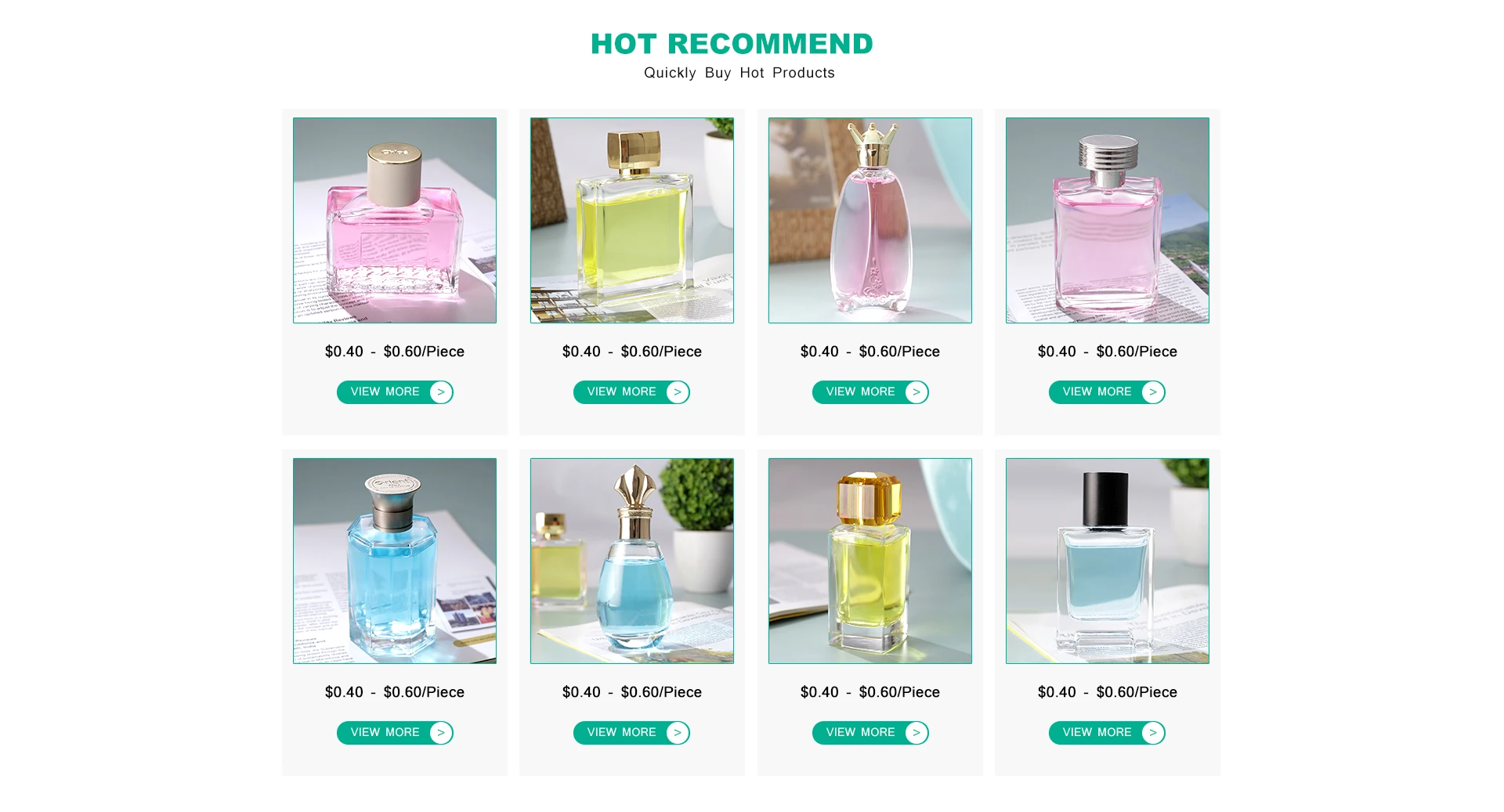
Task: Open blue hexagonal perfume bottle image
Action: pyautogui.click(x=395, y=561)
